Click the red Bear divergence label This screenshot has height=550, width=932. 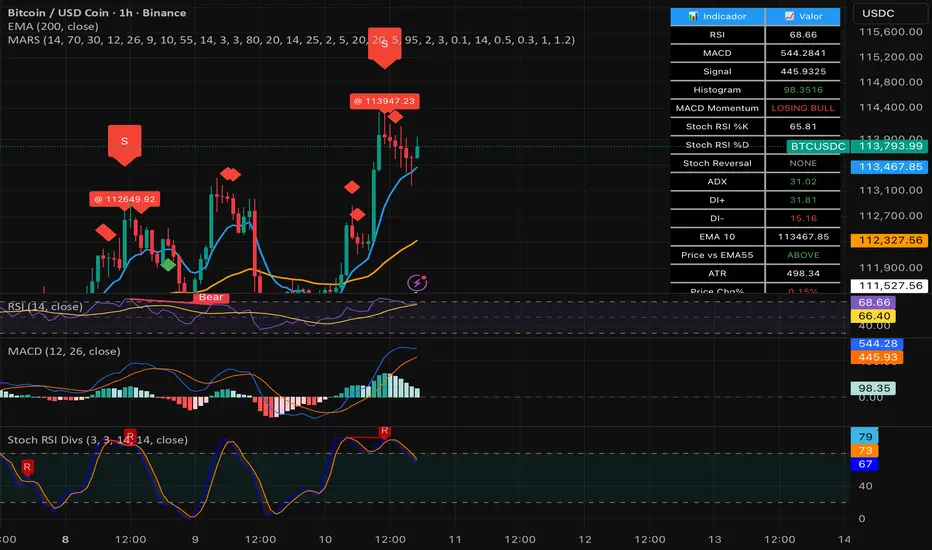pos(211,297)
